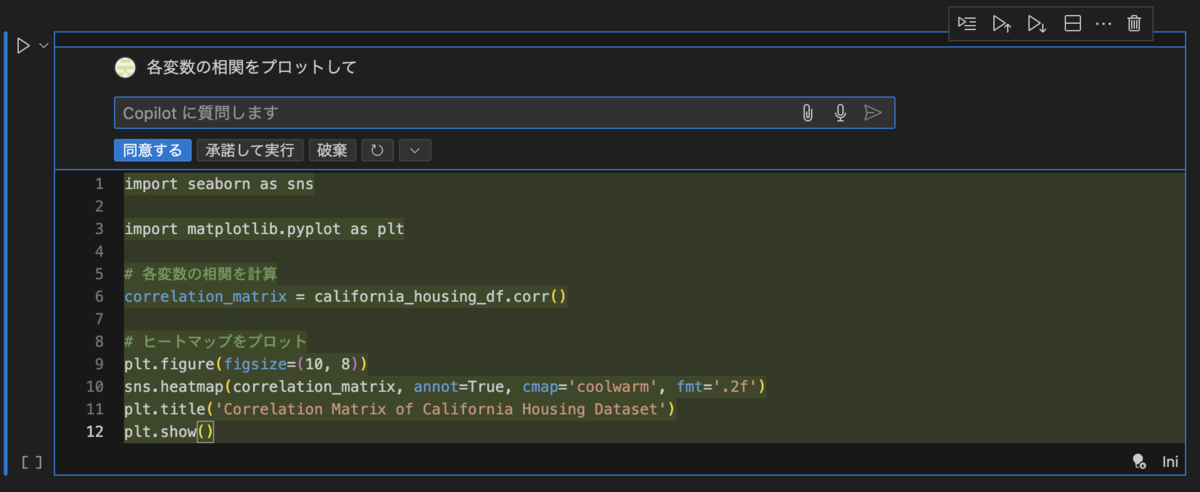This screenshot has height=492, width=1200.
Task: Send the Copilot request arrow icon
Action: click(873, 113)
